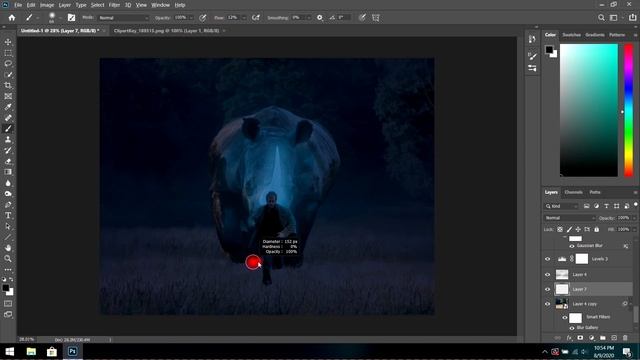Viewport: 640px width, 360px height.
Task: Select the Eraser tool
Action: pos(8,161)
